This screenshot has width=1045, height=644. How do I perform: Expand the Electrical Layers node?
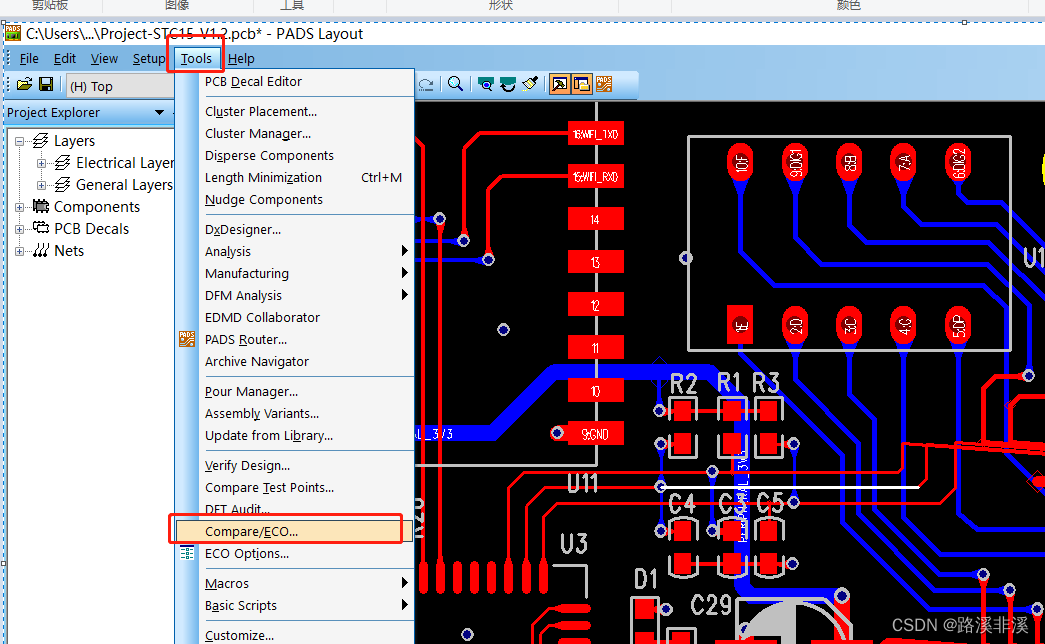(41, 163)
